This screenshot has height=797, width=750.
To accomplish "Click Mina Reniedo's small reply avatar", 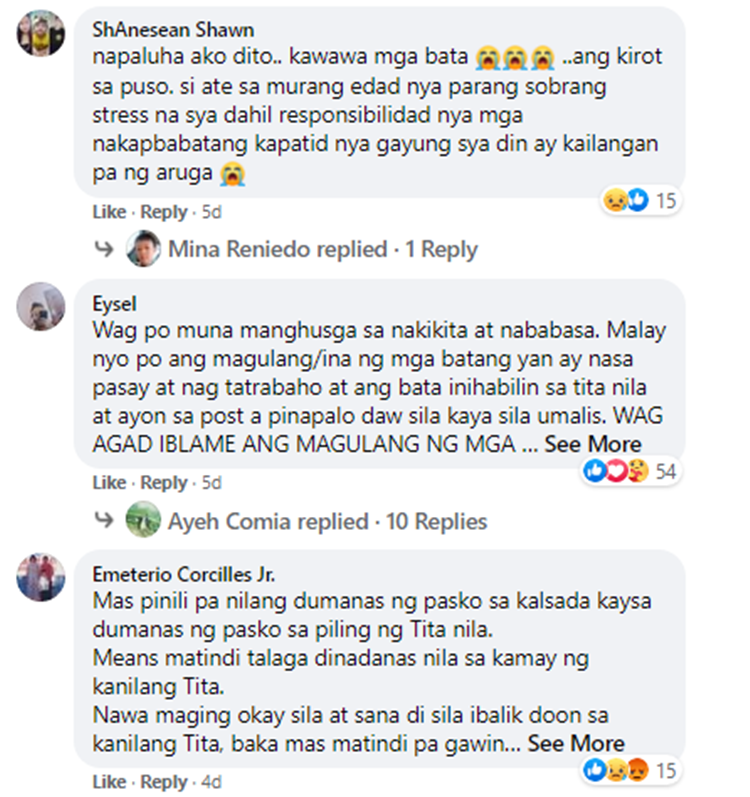I will click(143, 249).
